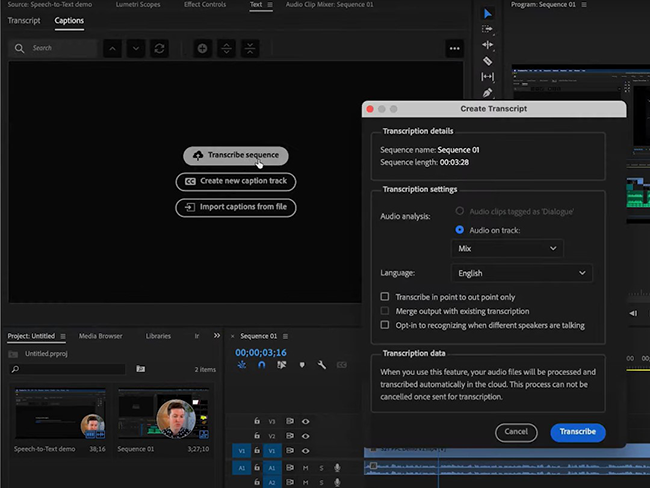Add a marker in the timeline
Viewport: 650px width, 488px height.
(302, 365)
